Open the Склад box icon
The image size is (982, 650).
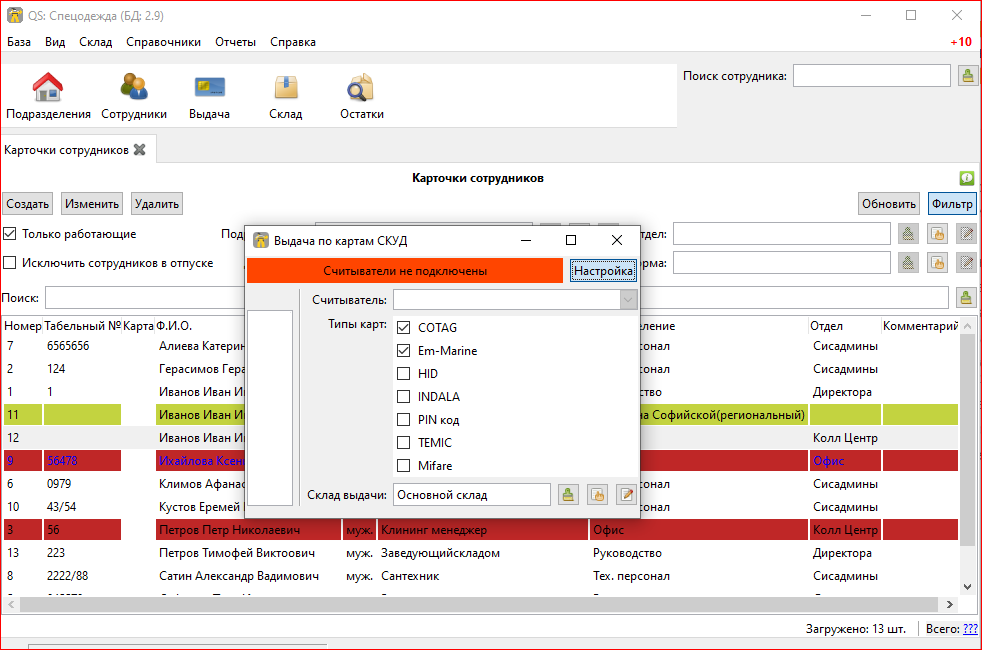pyautogui.click(x=285, y=96)
